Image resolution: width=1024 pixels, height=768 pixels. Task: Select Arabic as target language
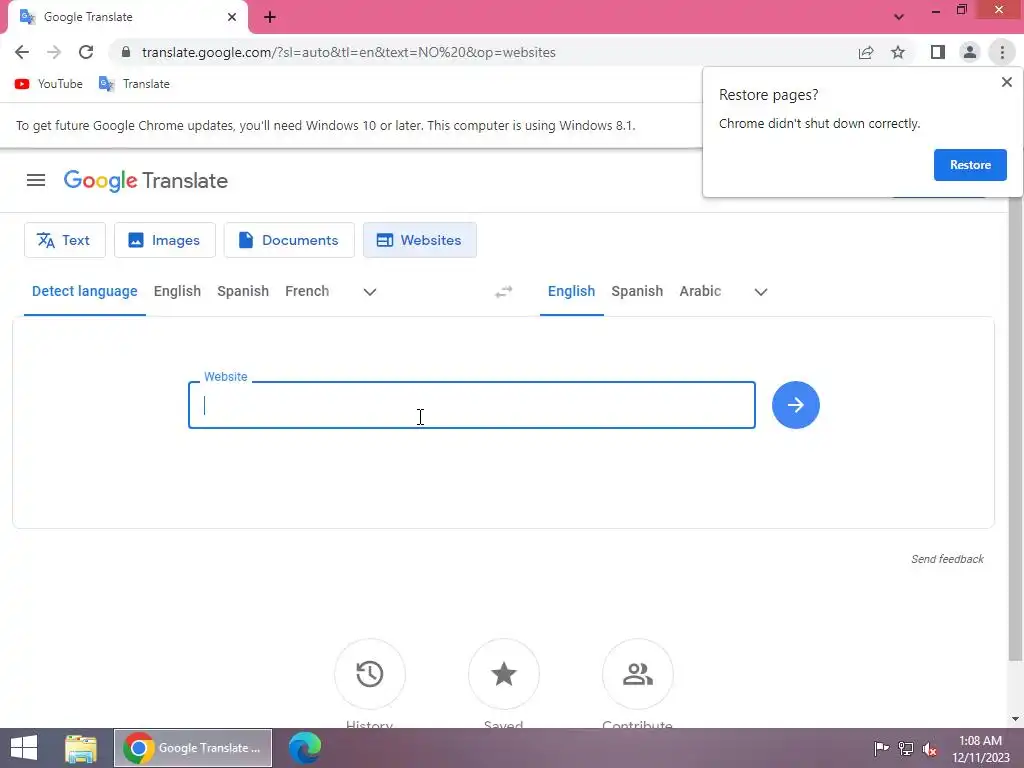pos(700,291)
